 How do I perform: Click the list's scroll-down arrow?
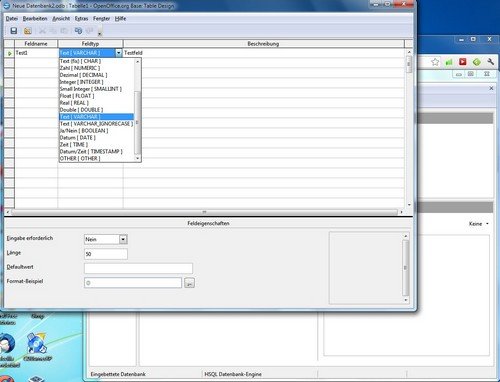click(x=137, y=159)
